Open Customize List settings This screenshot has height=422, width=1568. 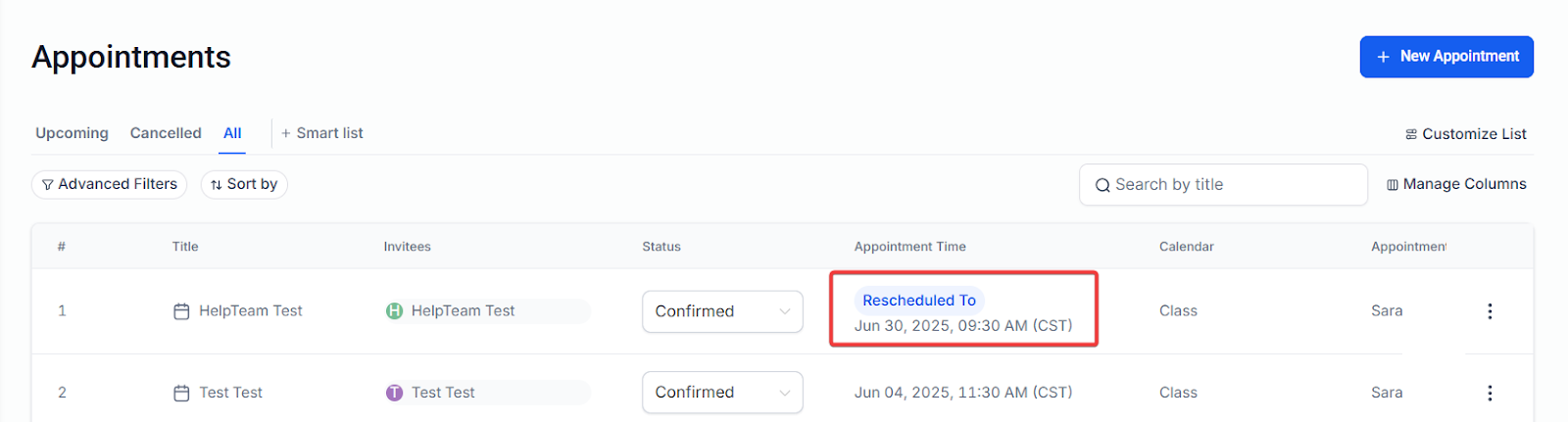coord(1466,134)
